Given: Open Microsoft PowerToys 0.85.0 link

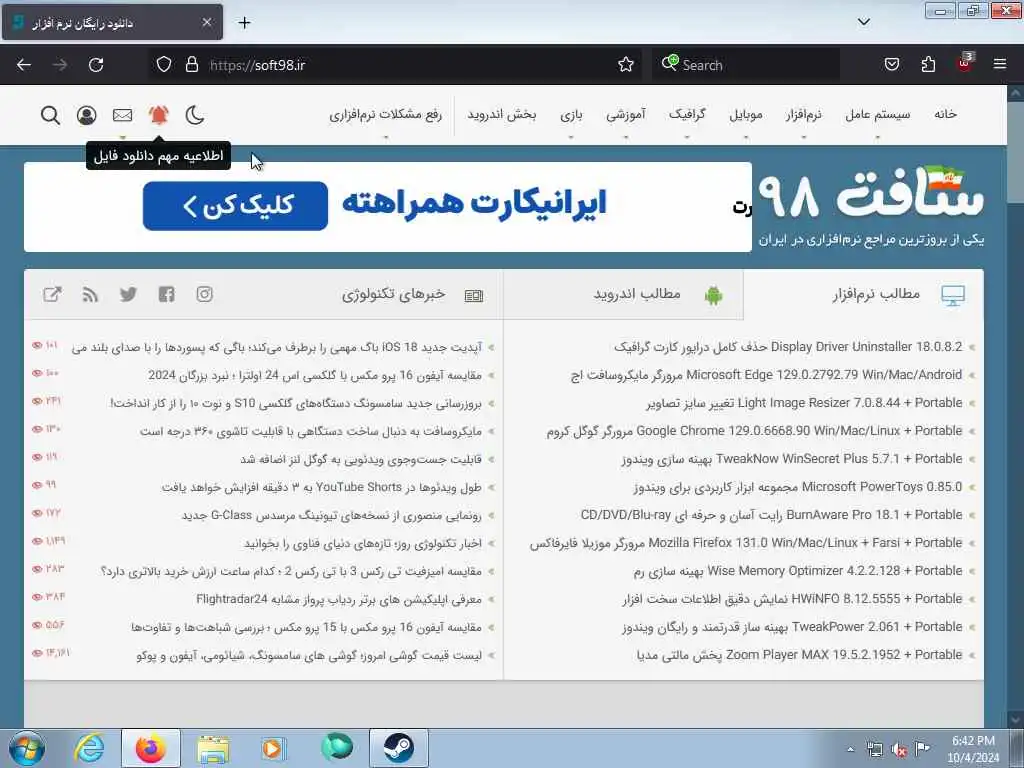Looking at the screenshot, I should [x=797, y=487].
